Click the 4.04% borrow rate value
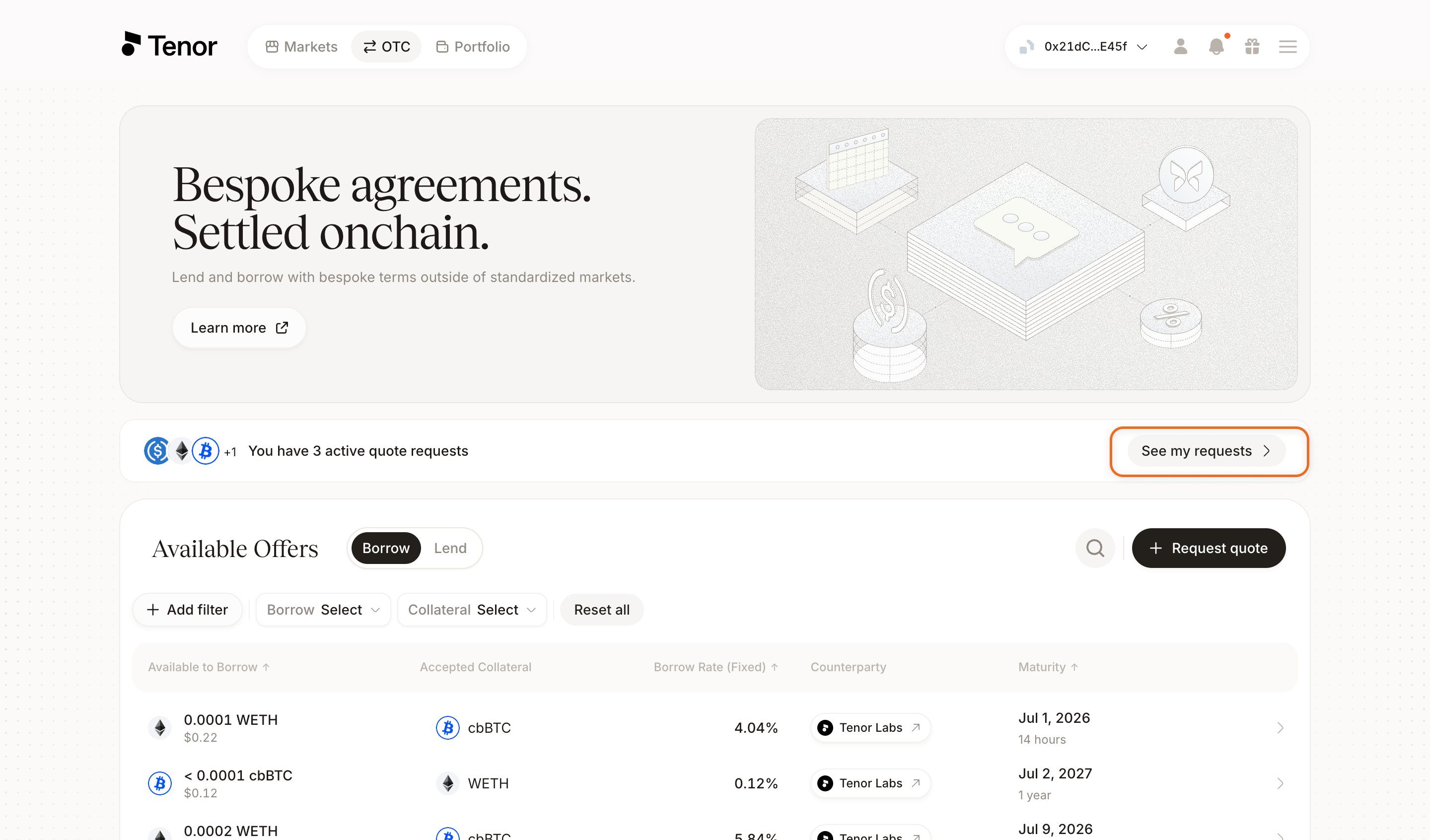Image resolution: width=1430 pixels, height=840 pixels. (x=756, y=728)
